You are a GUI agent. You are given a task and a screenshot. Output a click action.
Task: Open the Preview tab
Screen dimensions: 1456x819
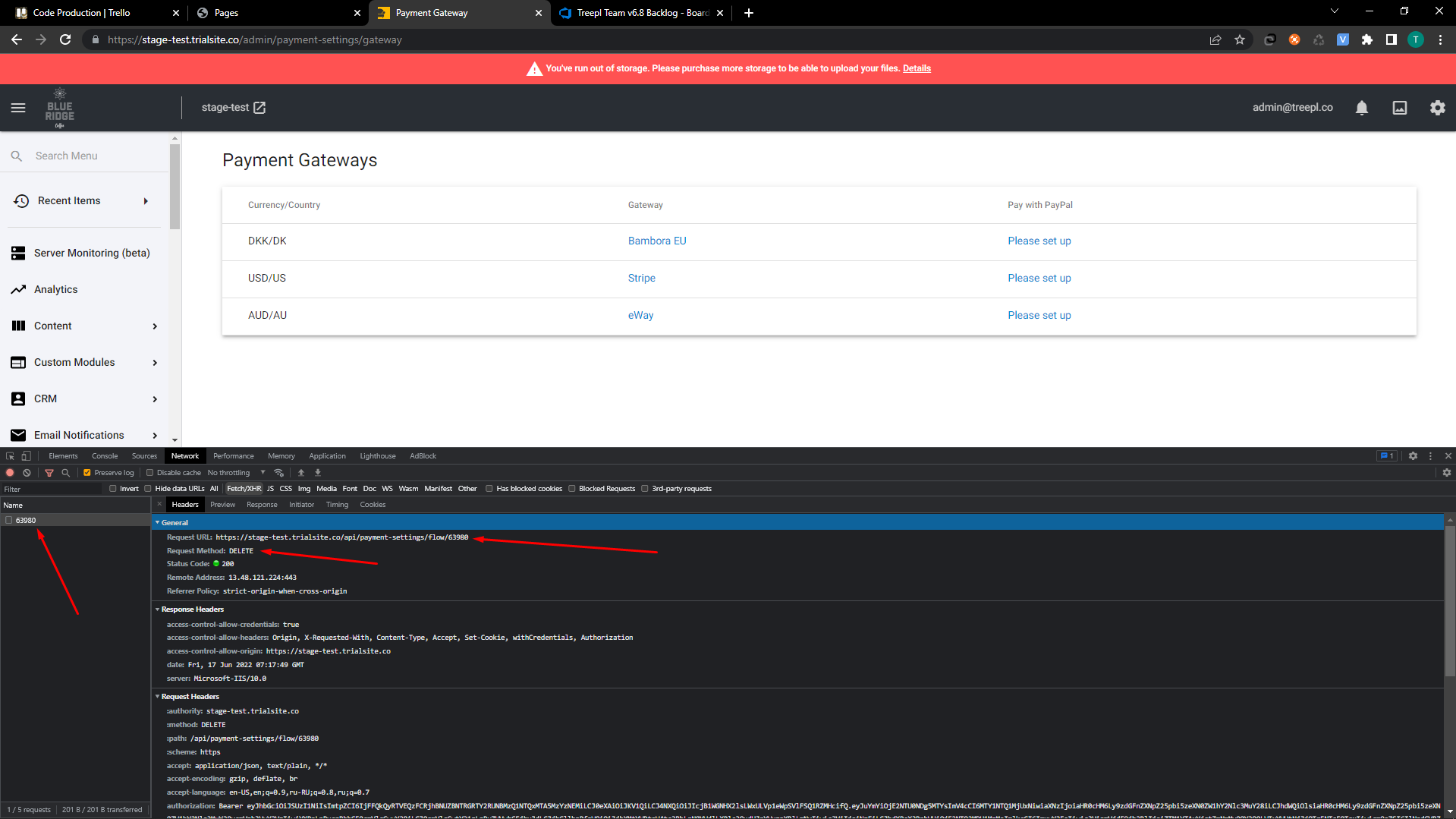[223, 505]
